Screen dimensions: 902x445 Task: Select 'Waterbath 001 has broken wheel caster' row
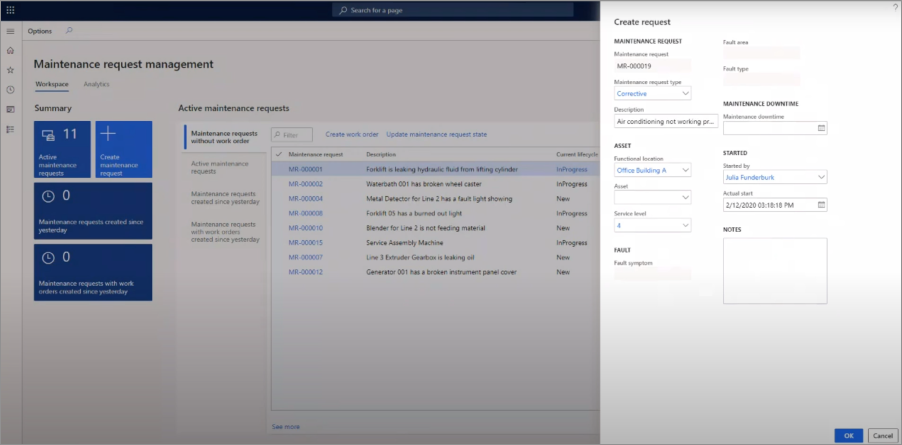click(x=435, y=184)
